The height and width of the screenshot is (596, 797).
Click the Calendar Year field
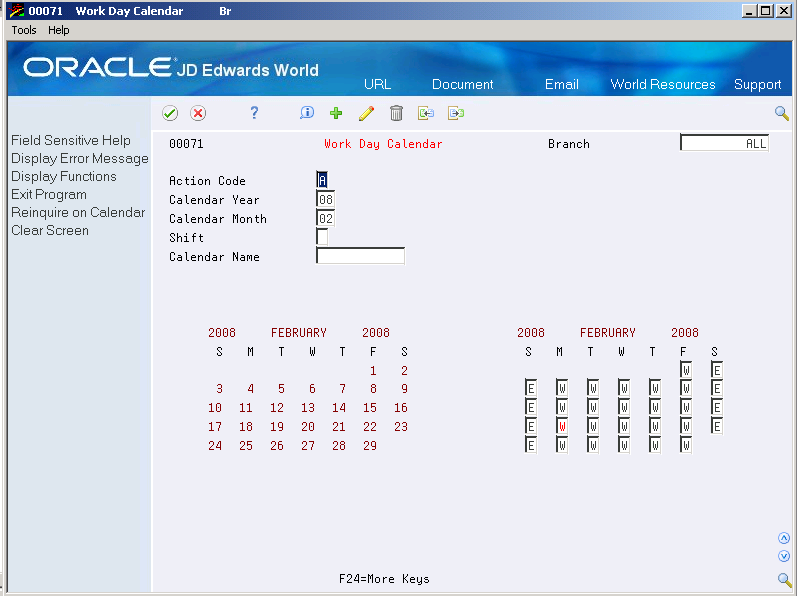coord(325,199)
